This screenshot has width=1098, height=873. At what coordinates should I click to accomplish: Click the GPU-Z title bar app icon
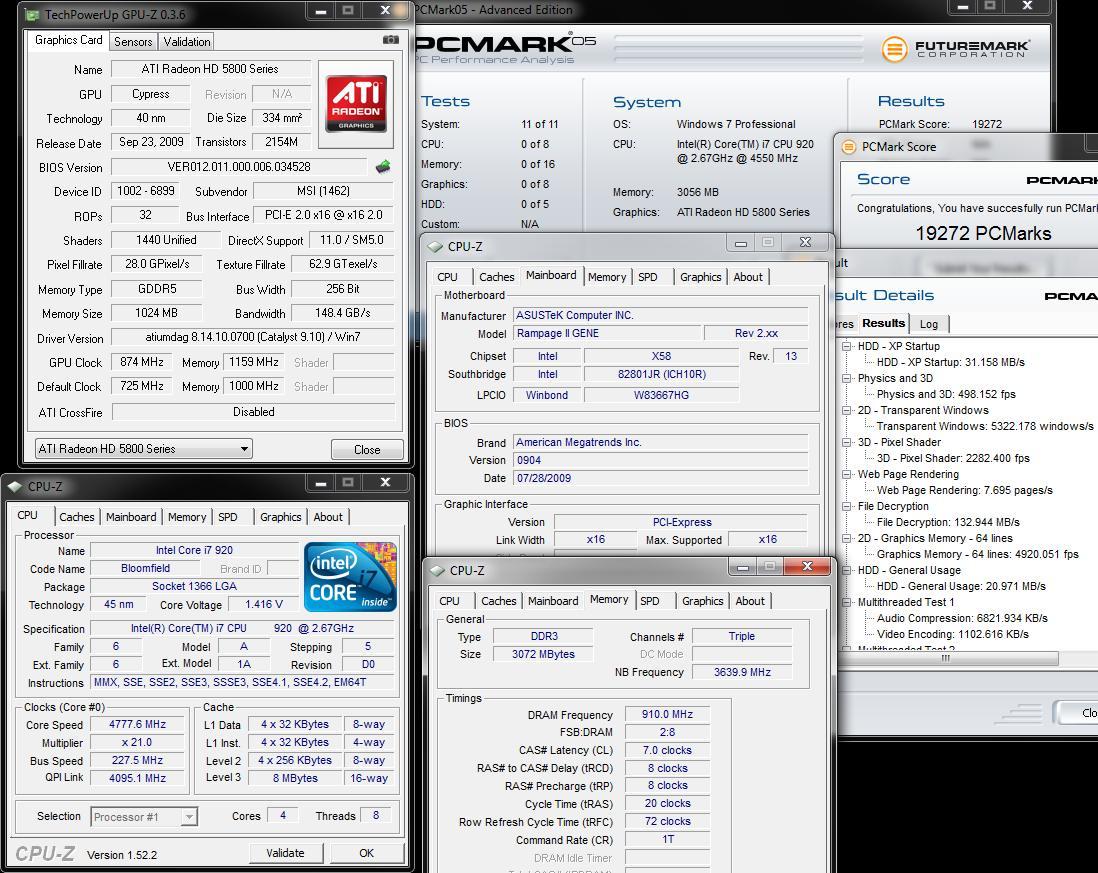pos(32,14)
